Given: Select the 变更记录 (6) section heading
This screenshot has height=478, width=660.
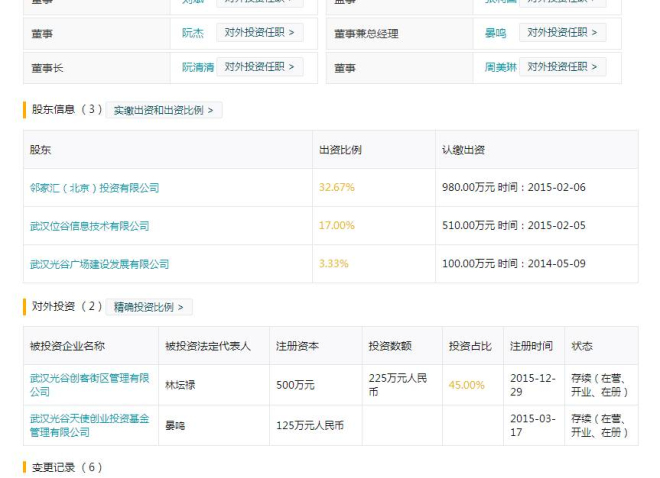Looking at the screenshot, I should [67, 467].
